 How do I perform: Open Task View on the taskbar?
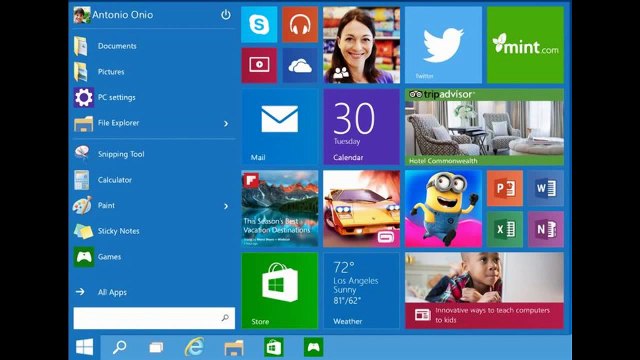tap(156, 347)
